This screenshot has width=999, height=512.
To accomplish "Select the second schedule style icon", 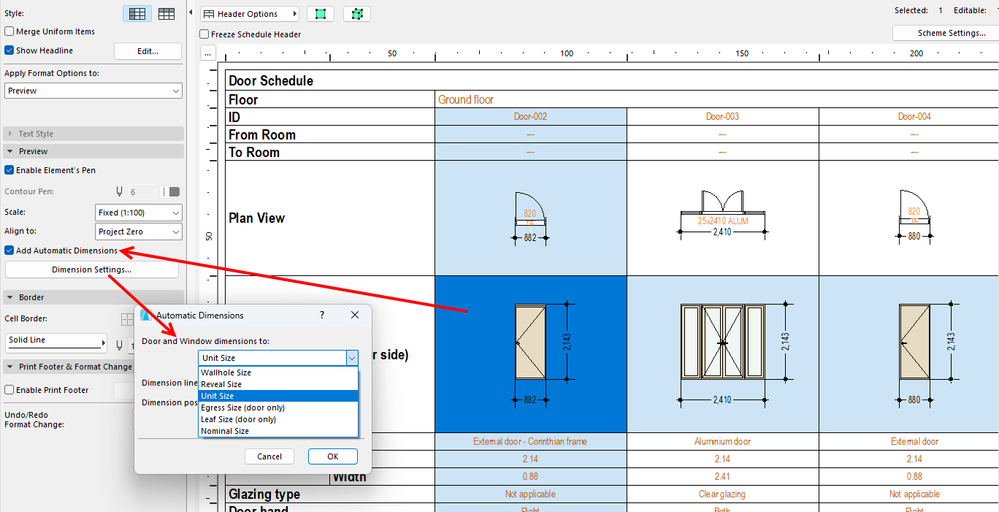I will coord(167,14).
